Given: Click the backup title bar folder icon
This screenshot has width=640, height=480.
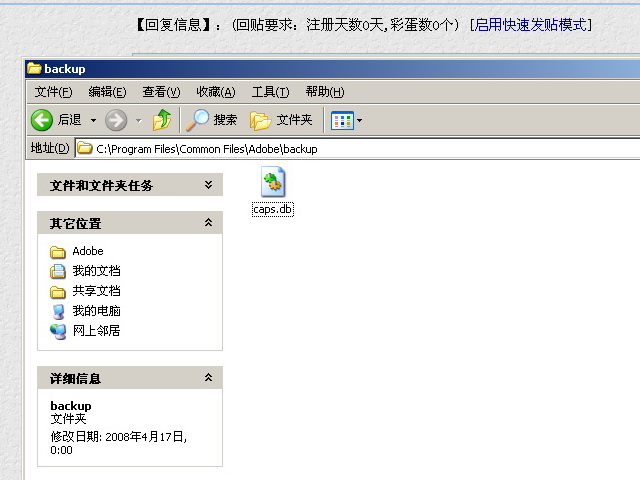Looking at the screenshot, I should pyautogui.click(x=34, y=68).
